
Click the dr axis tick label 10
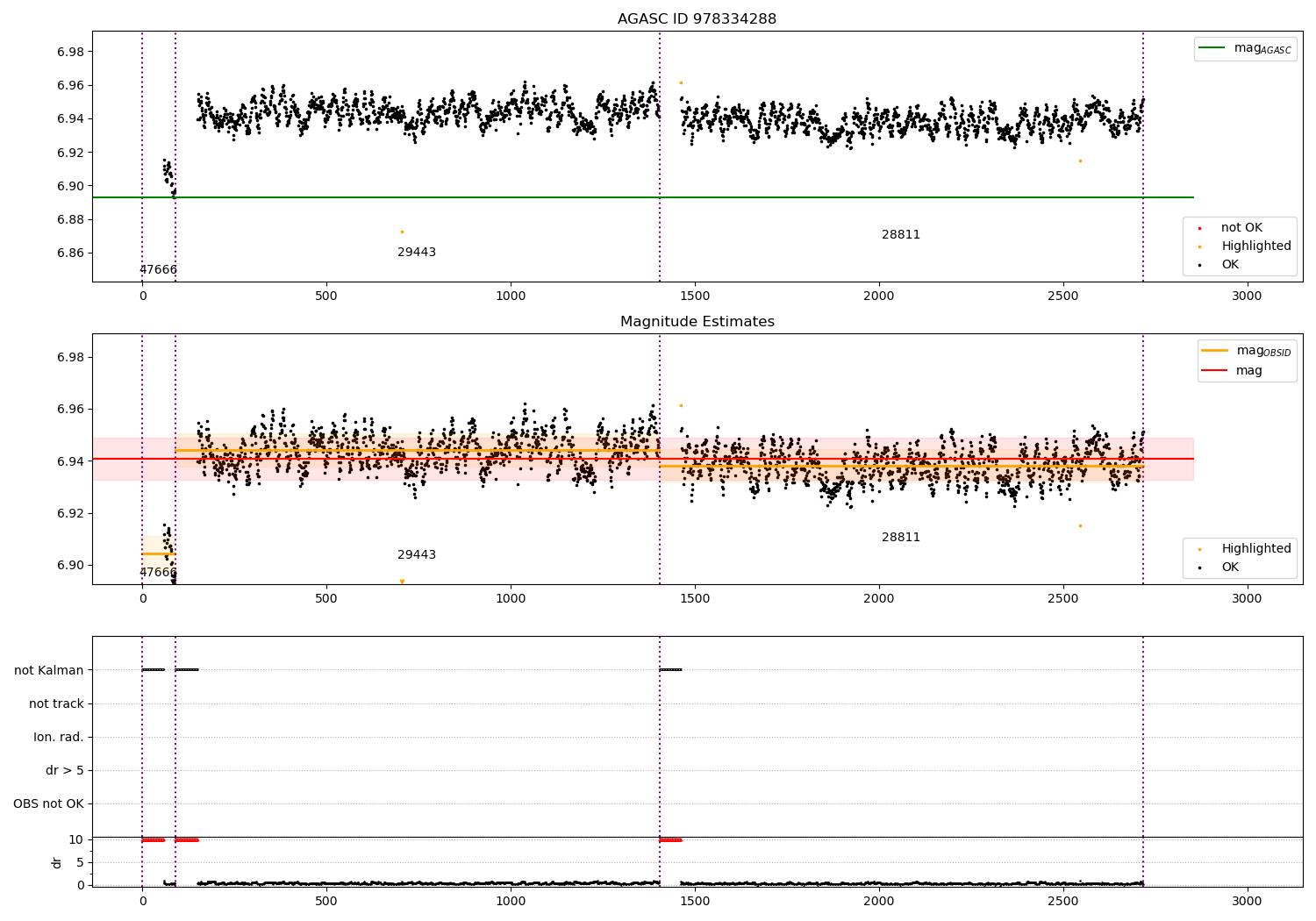(x=76, y=839)
